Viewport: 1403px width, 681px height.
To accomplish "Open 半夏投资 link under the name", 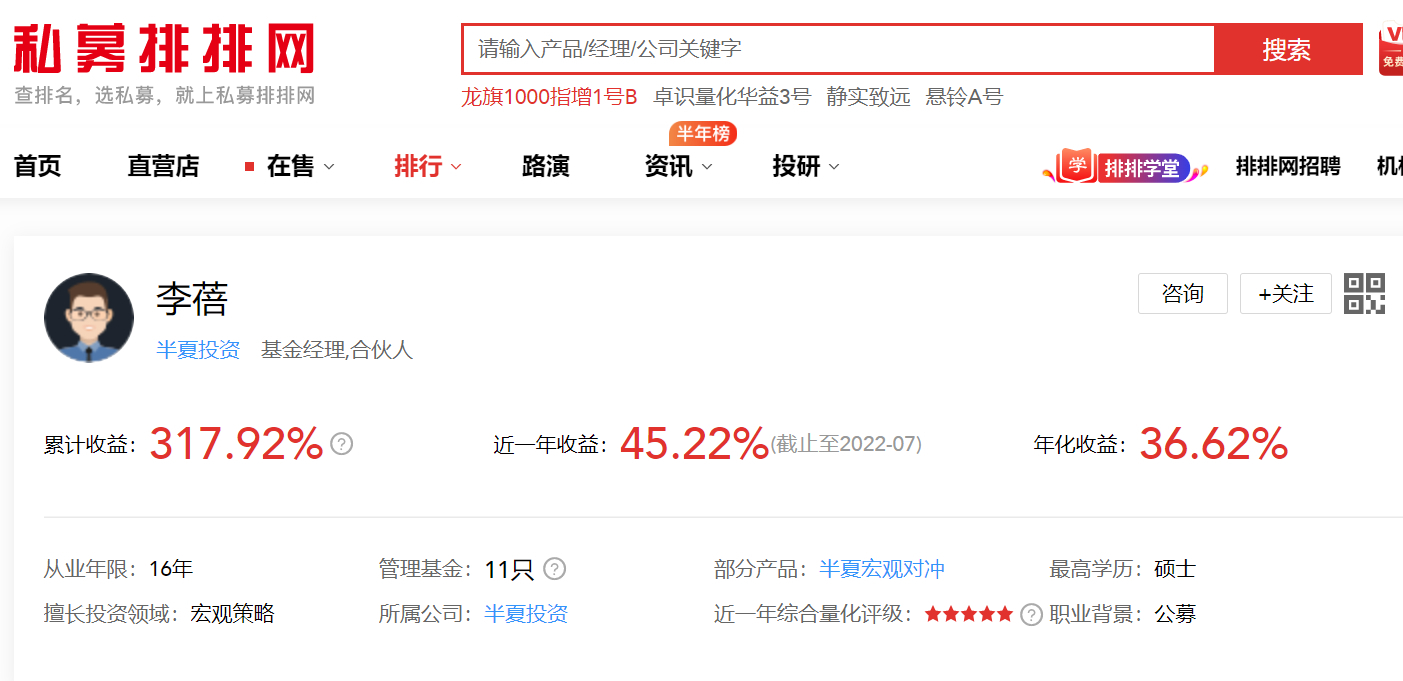I will [x=198, y=350].
